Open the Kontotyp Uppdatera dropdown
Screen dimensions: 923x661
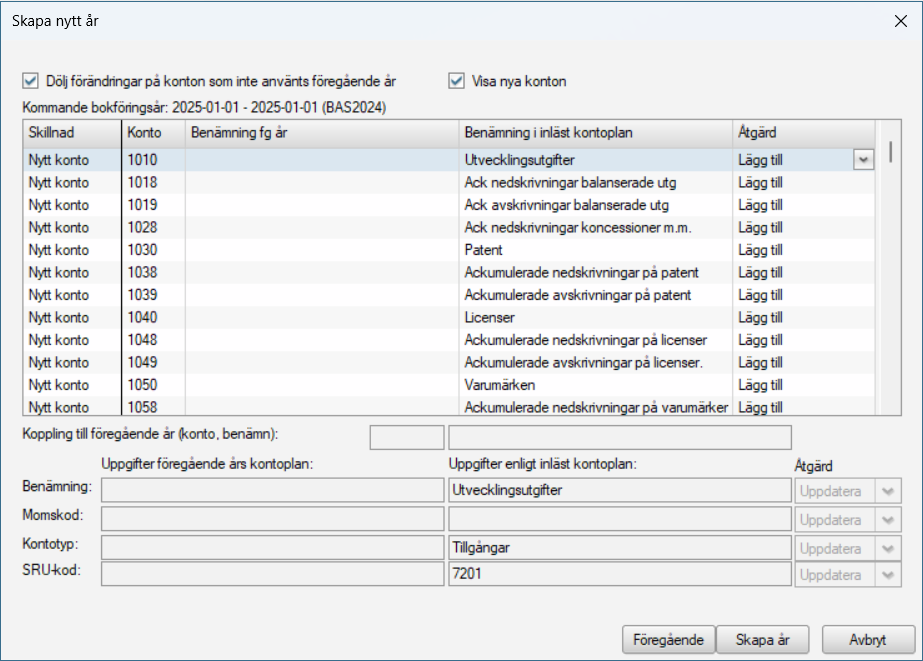point(885,548)
